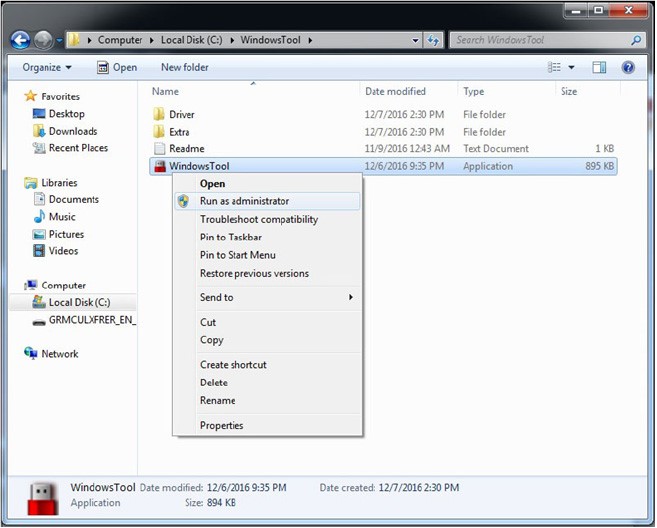Sort by the Type column header
Screen dimensions: 657x528
(x=473, y=91)
